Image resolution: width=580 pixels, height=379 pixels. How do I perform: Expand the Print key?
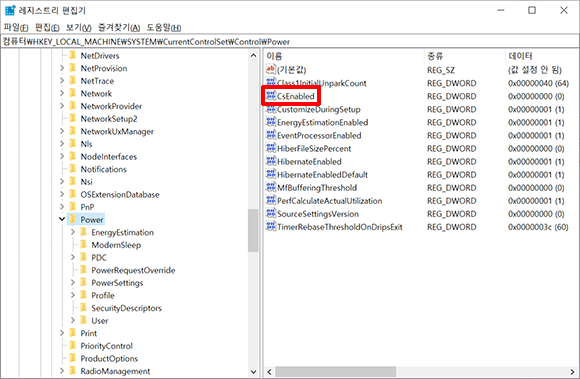62,333
